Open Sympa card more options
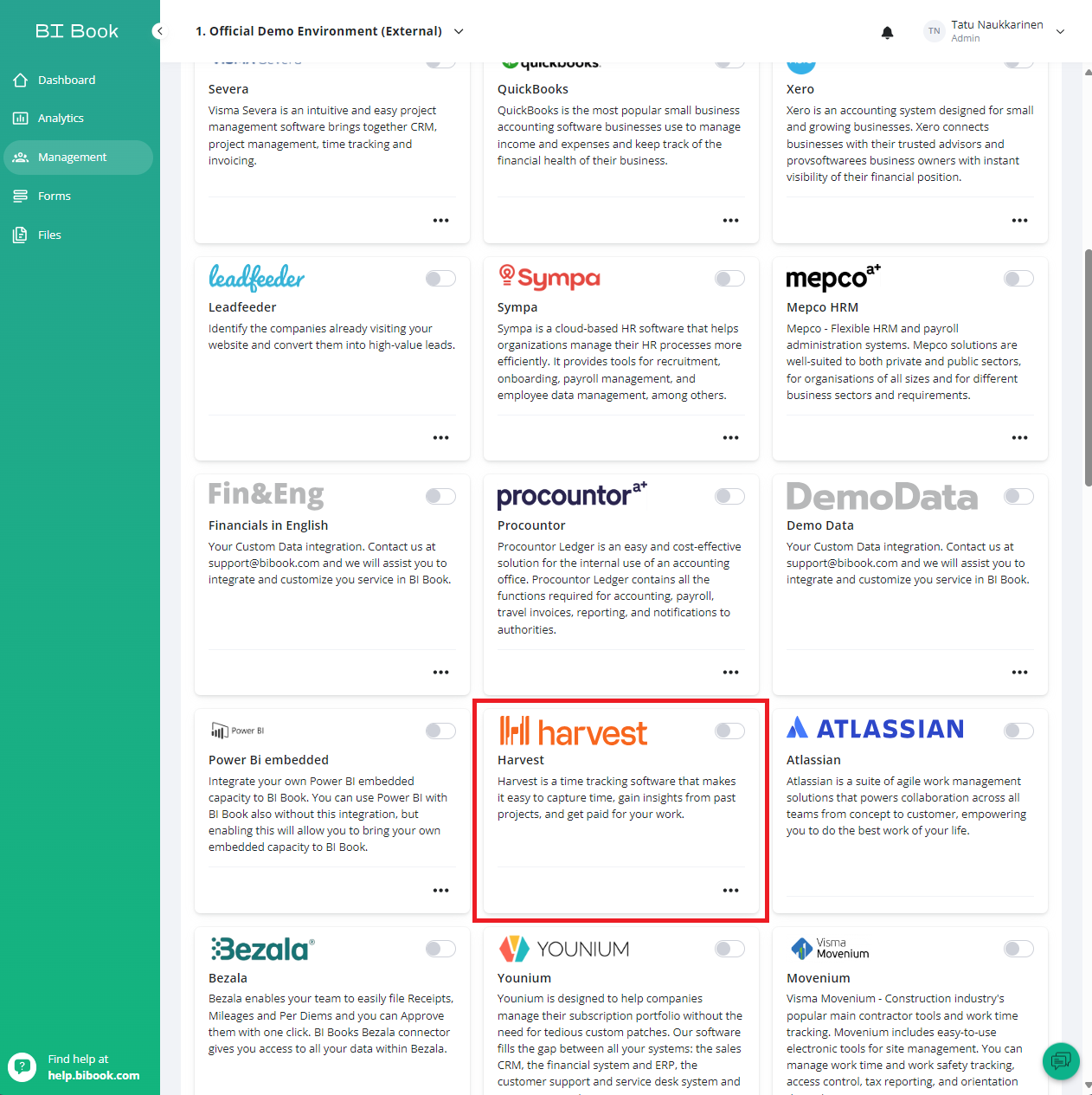1092x1095 pixels. (730, 438)
